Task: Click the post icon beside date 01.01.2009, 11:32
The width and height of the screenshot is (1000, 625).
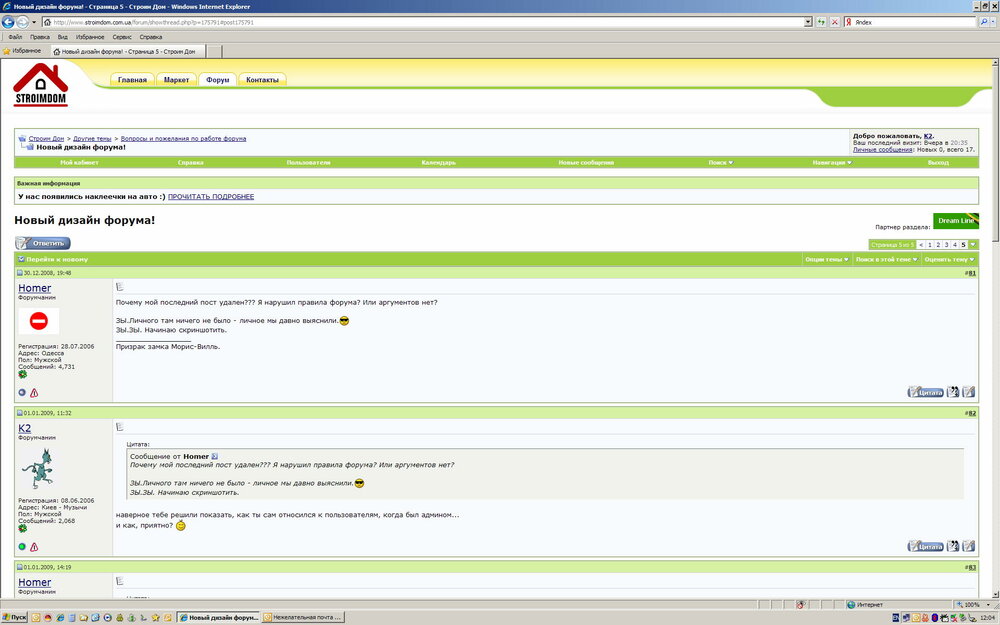Action: 20,413
